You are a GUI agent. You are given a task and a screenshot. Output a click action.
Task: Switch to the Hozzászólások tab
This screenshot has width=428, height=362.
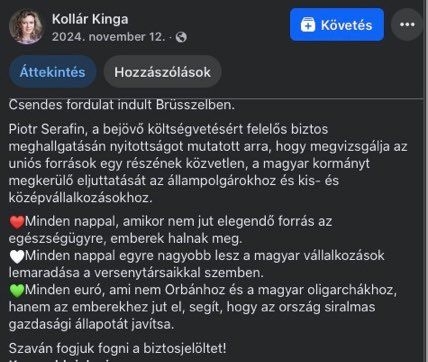point(162,72)
